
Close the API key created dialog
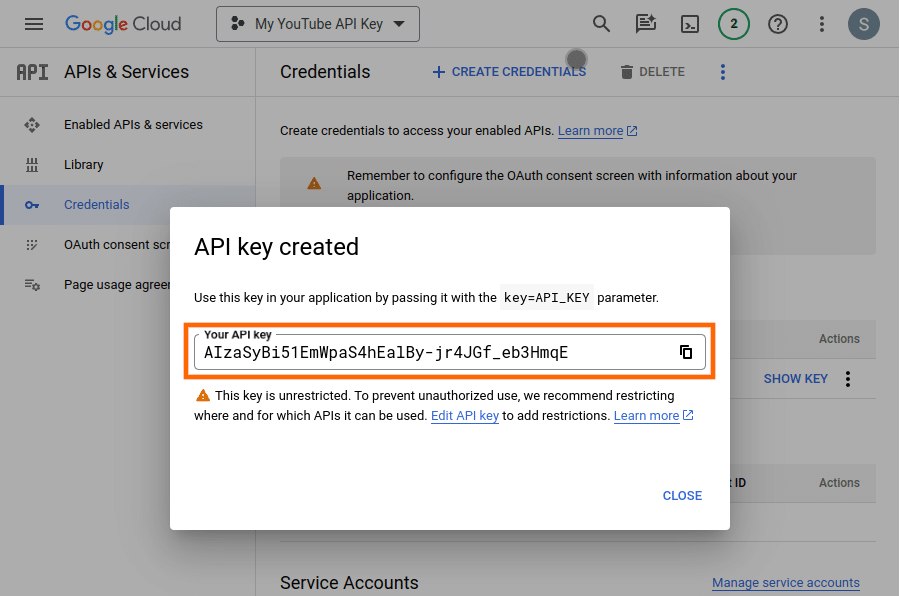682,496
